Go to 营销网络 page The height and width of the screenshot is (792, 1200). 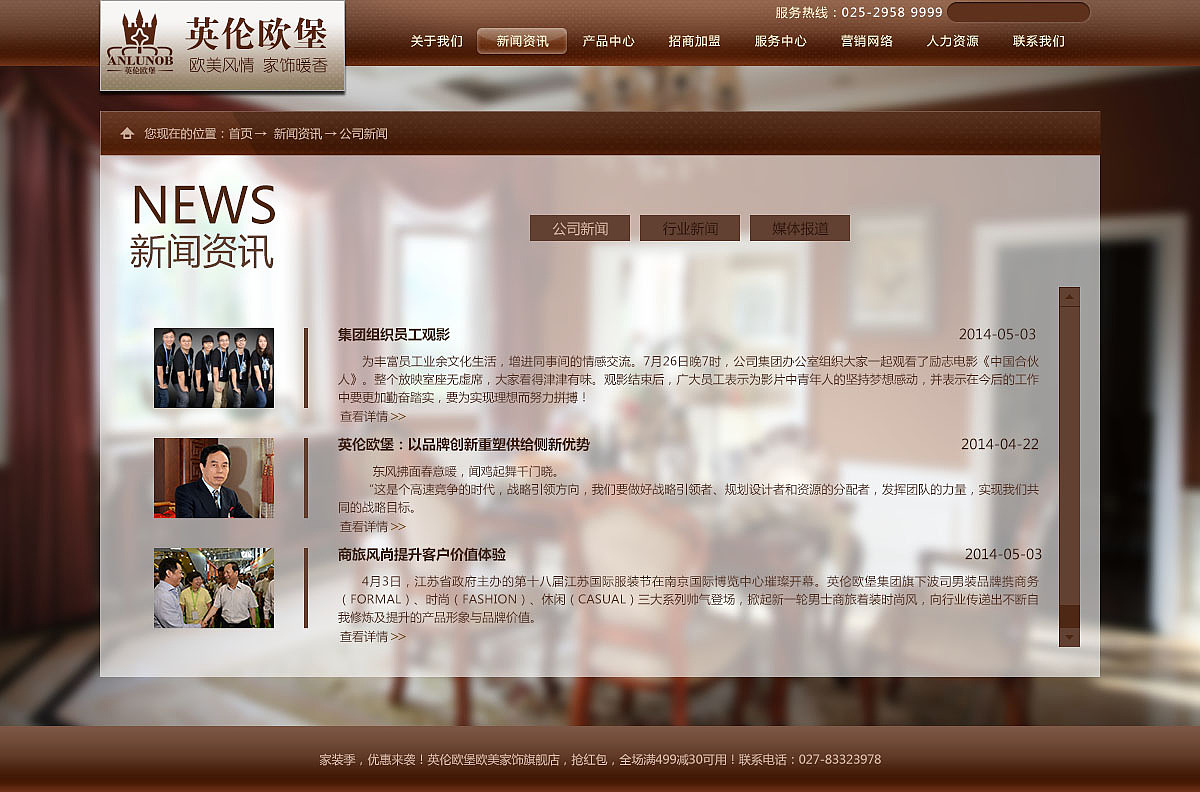866,41
